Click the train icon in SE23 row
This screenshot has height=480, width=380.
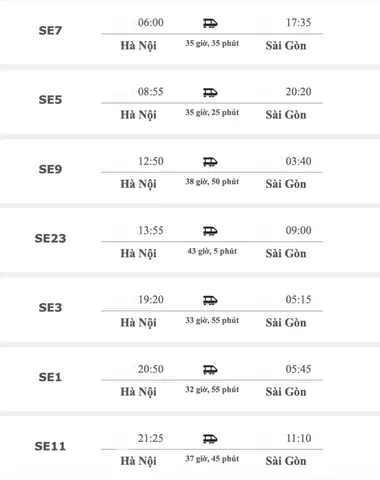click(210, 231)
